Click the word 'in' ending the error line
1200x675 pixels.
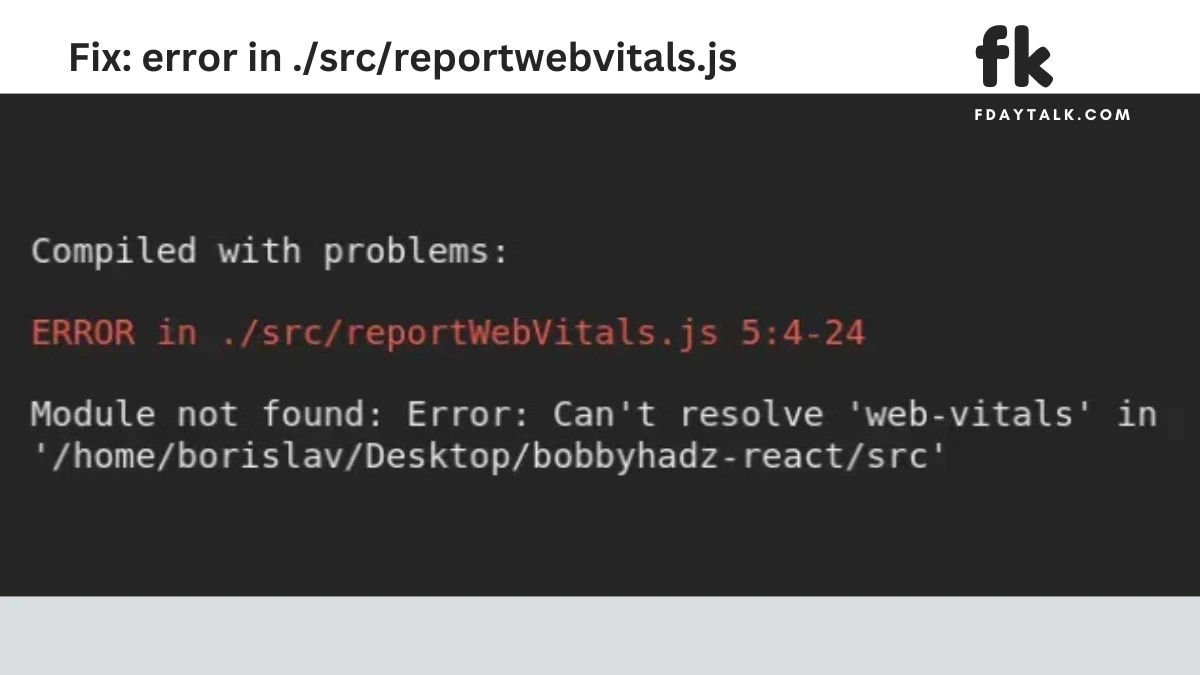click(1137, 414)
